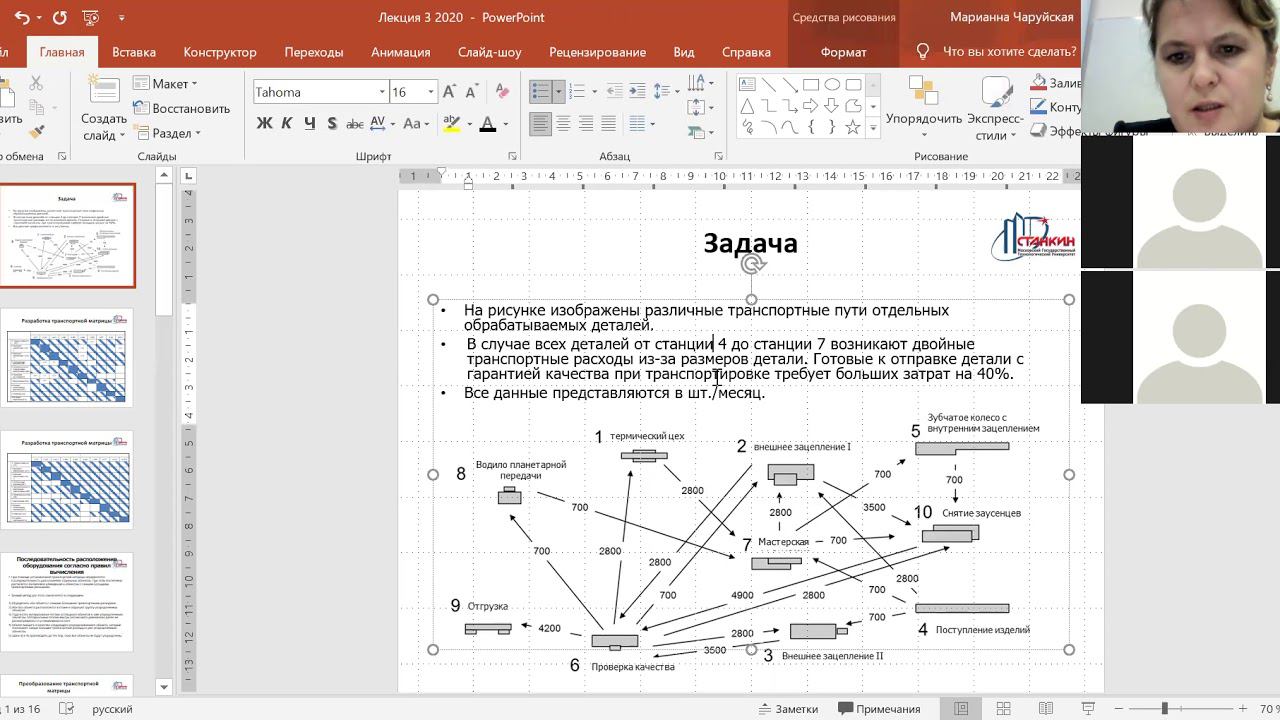The image size is (1280, 720).
Task: Switch to the Вставка ribbon tab
Action: coord(133,52)
